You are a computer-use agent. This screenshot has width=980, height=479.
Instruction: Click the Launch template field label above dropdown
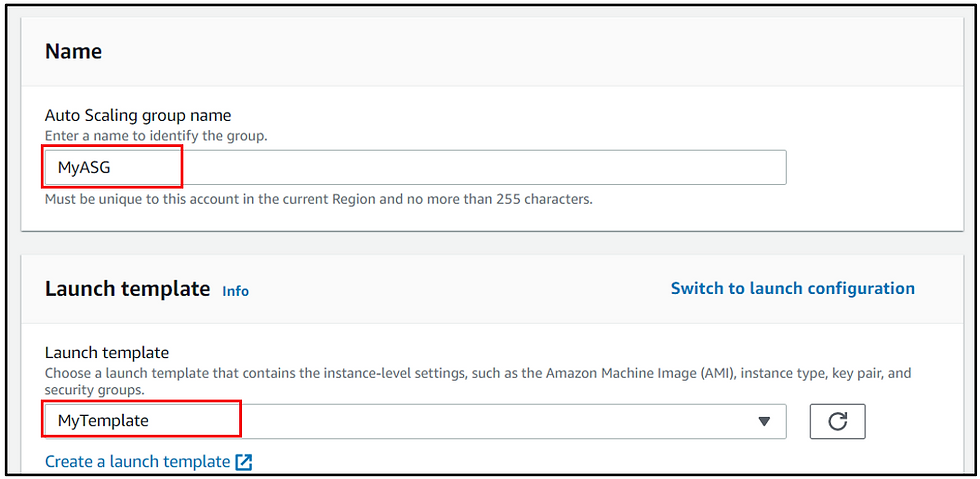pos(107,353)
